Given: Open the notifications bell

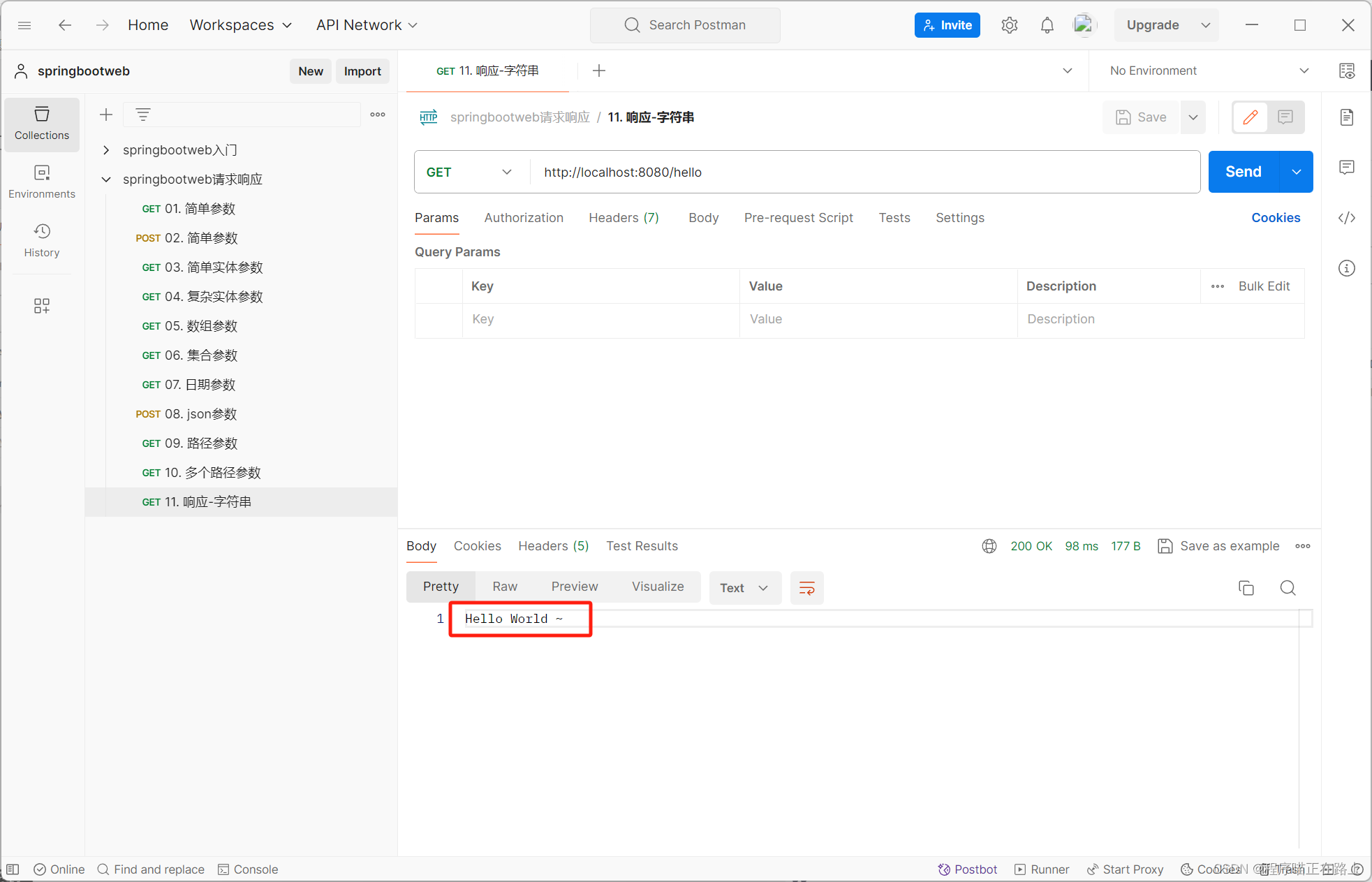Looking at the screenshot, I should (1047, 25).
